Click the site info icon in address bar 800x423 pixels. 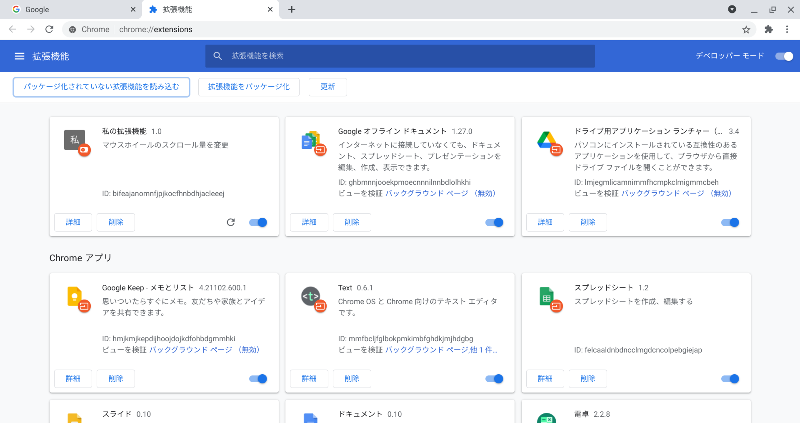pos(72,30)
